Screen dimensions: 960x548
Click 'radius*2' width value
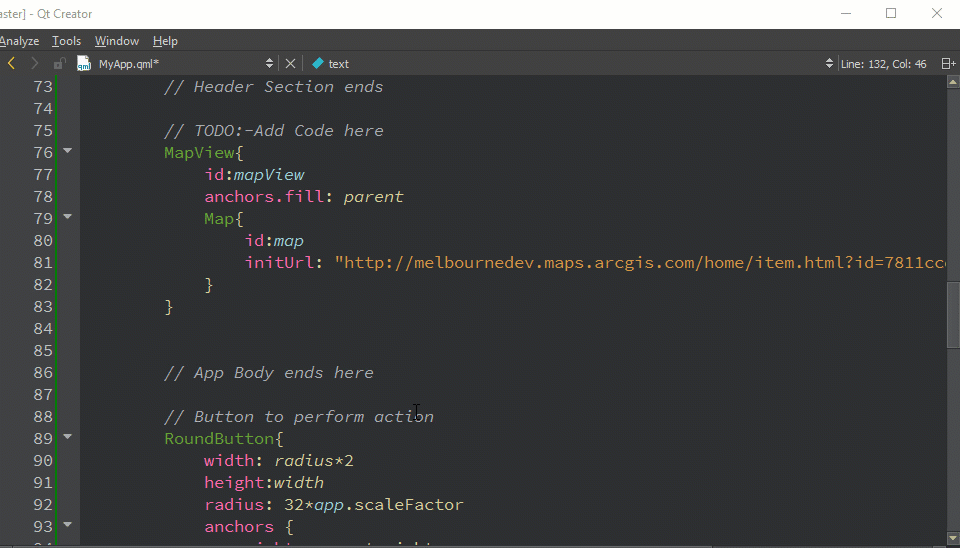point(314,460)
